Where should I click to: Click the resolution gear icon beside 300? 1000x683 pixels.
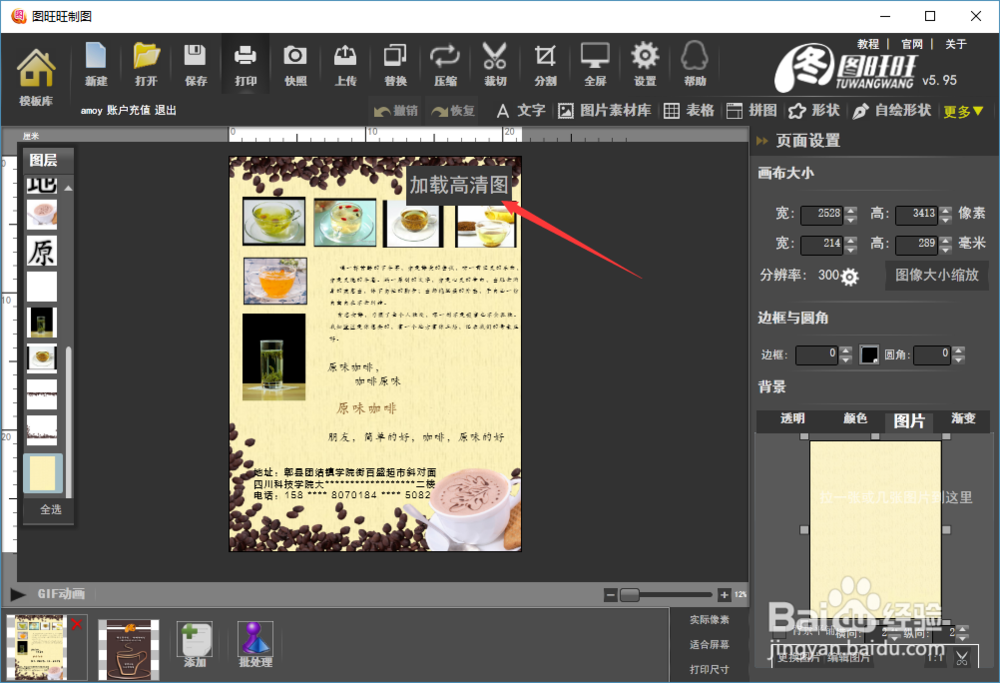(849, 276)
